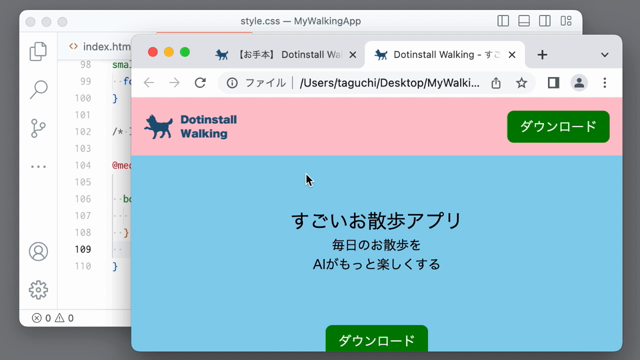Show additional views via activity bar ellipsis
Viewport: 640px width, 360px height.
(38, 167)
